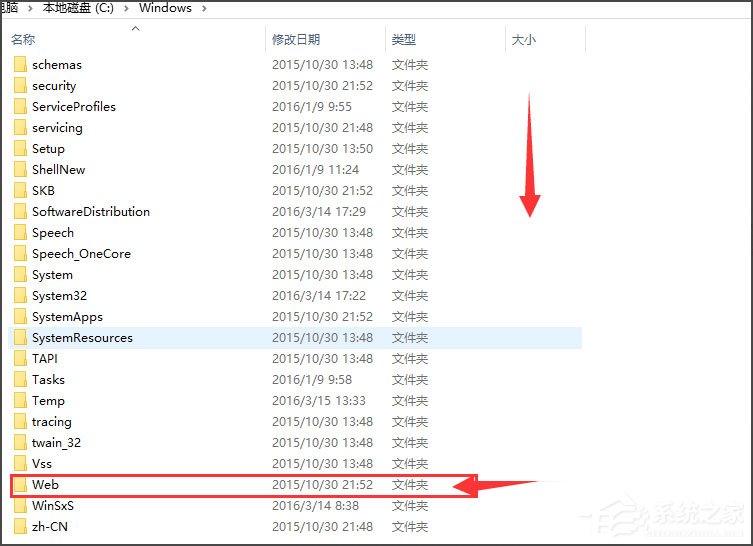Select the SystemResources folder row
Image resolution: width=753 pixels, height=546 pixels.
[x=82, y=338]
